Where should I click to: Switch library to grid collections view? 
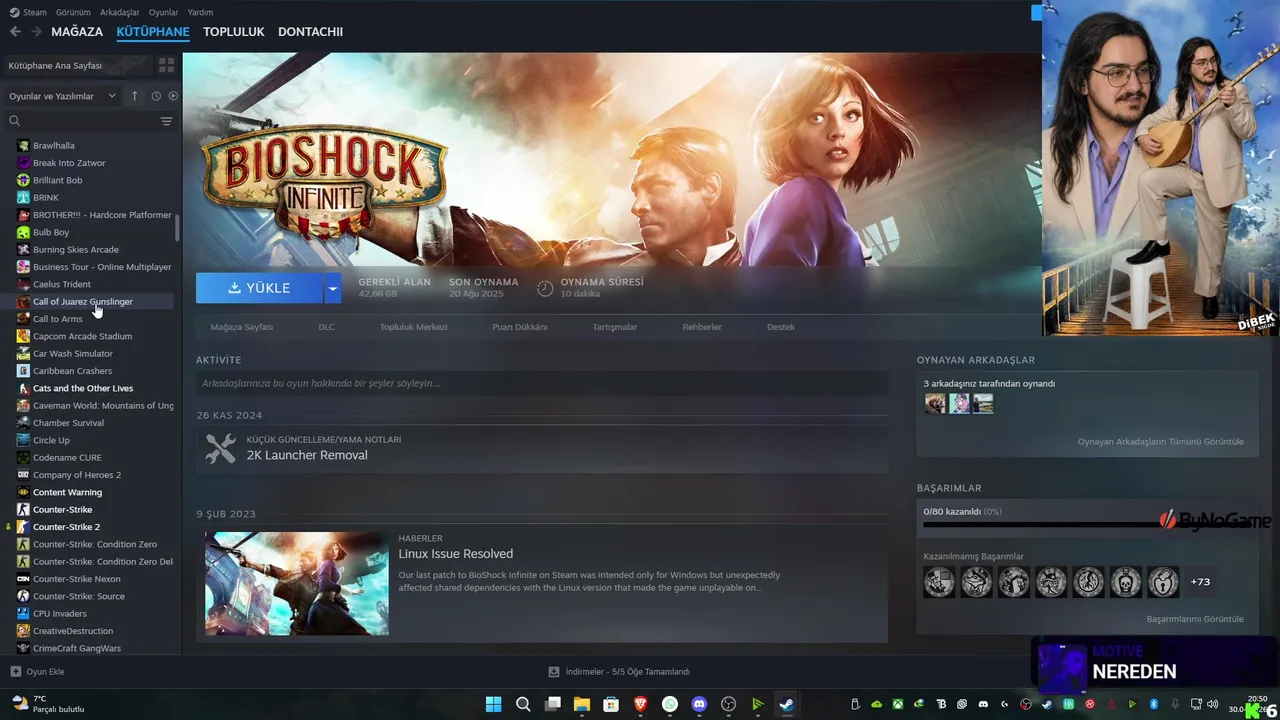pyautogui.click(x=166, y=65)
